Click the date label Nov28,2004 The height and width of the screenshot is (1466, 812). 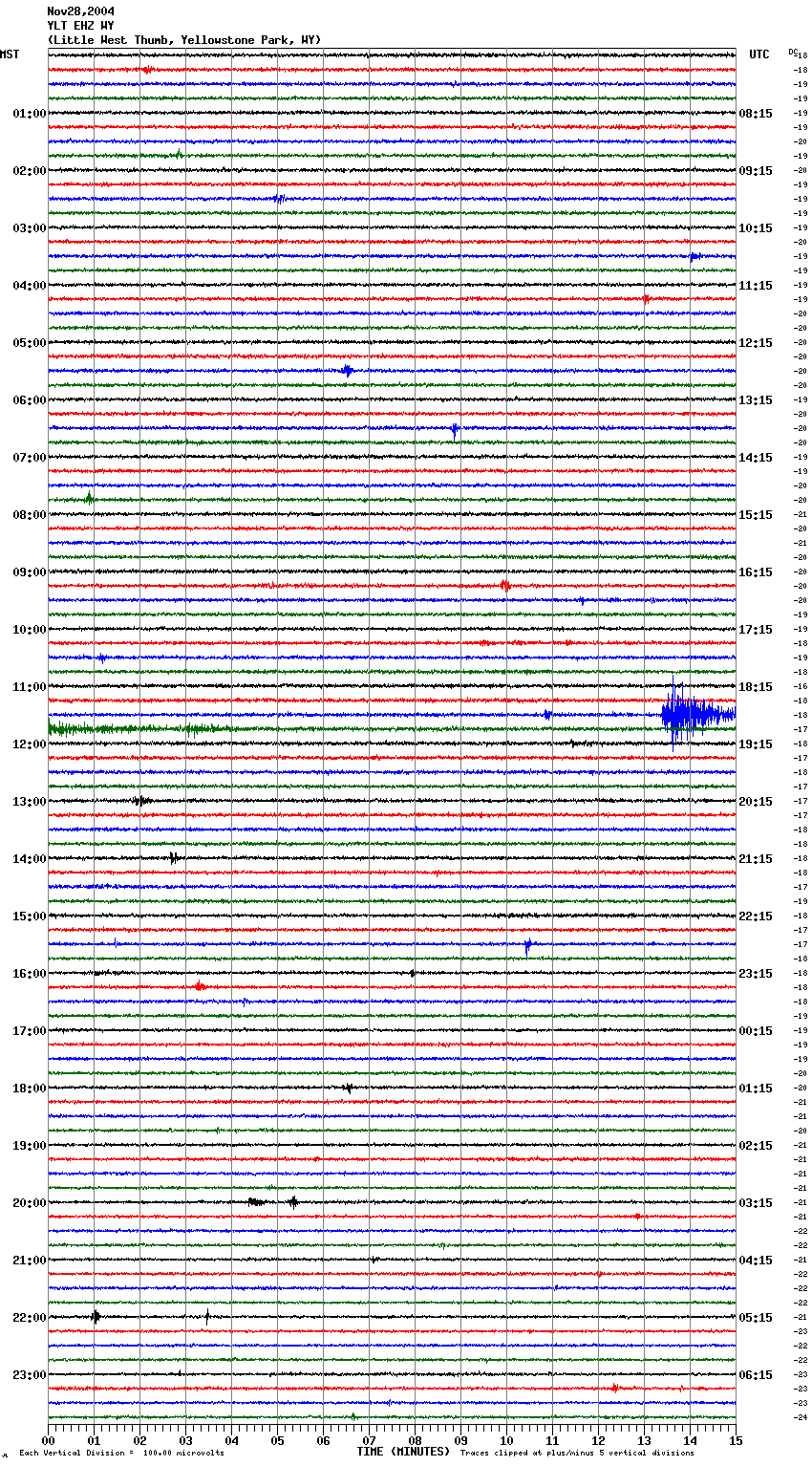pos(80,11)
